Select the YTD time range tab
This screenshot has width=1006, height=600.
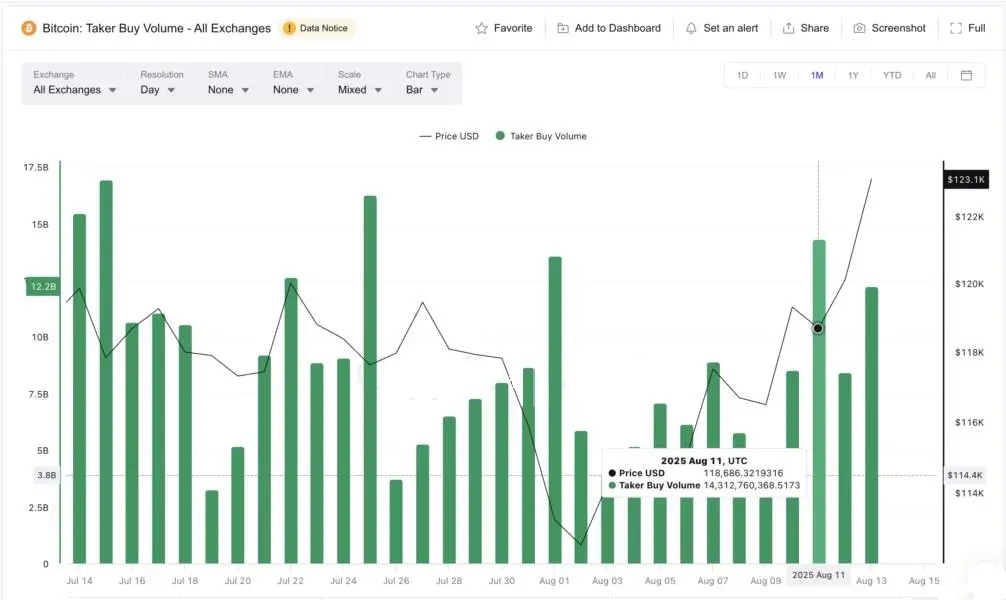pyautogui.click(x=892, y=75)
